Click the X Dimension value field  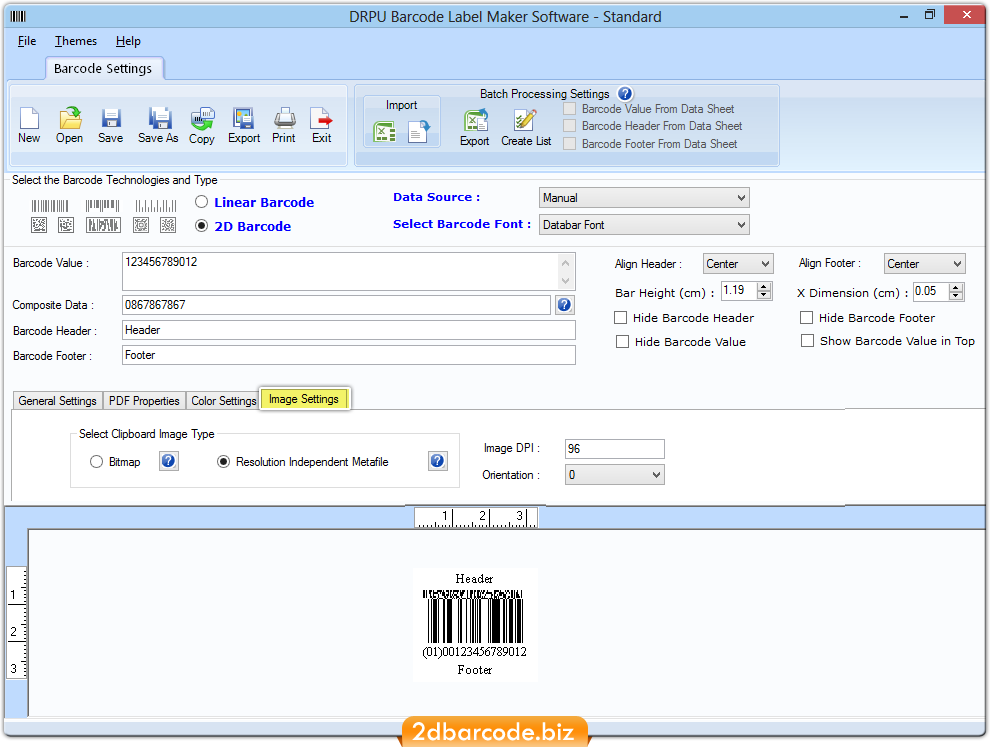pos(931,292)
